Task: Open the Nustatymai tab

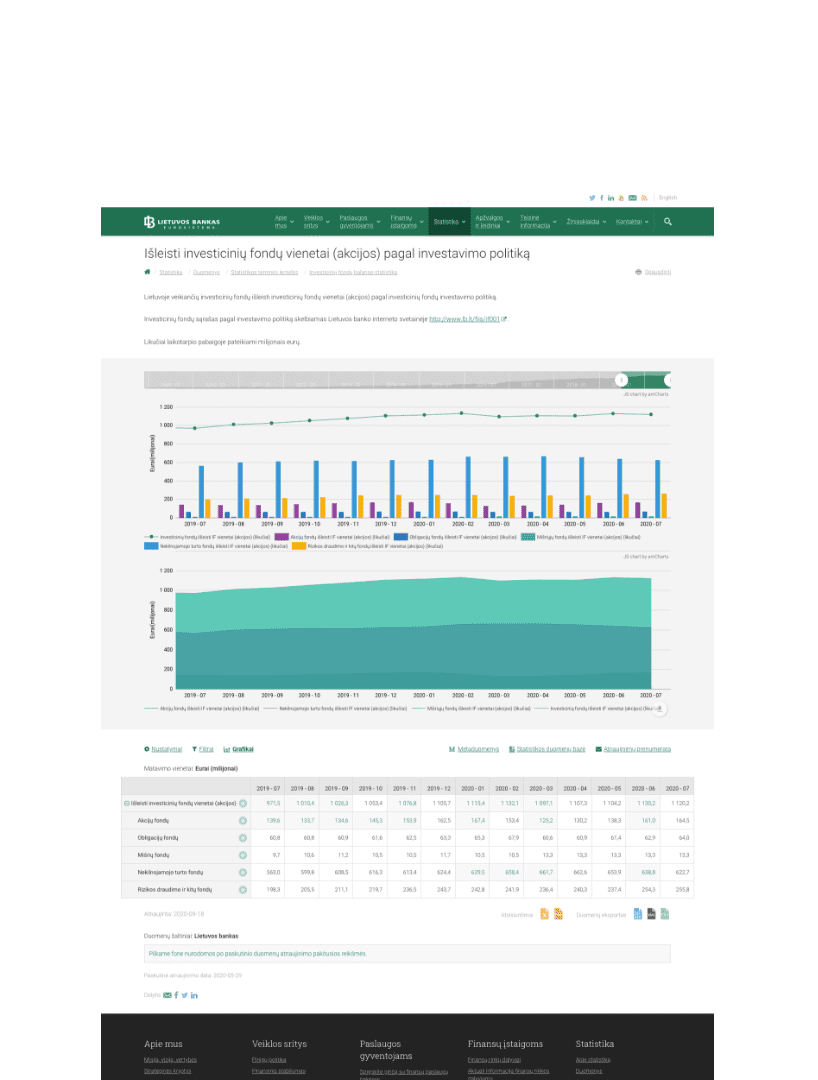Action: [162, 749]
